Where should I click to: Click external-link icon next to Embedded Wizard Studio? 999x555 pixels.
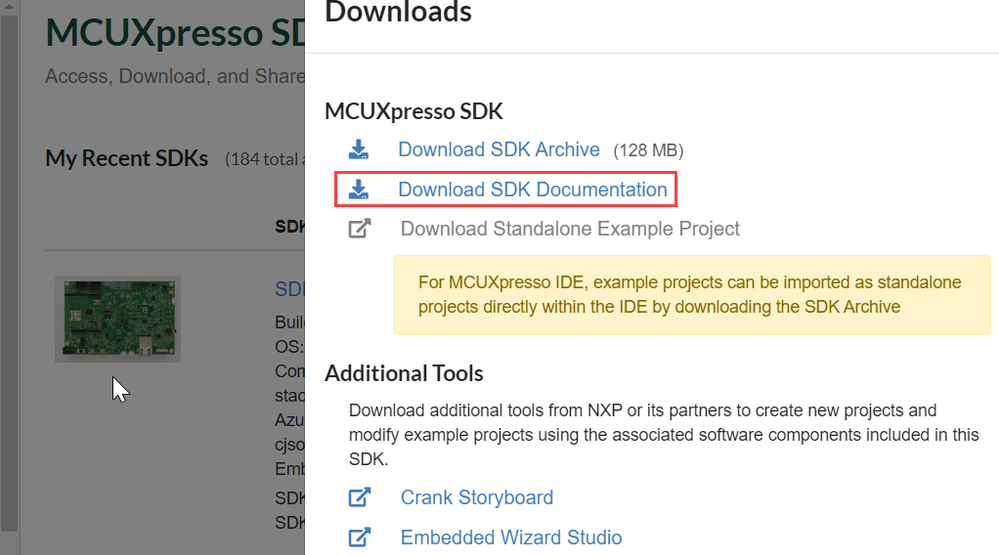point(359,537)
